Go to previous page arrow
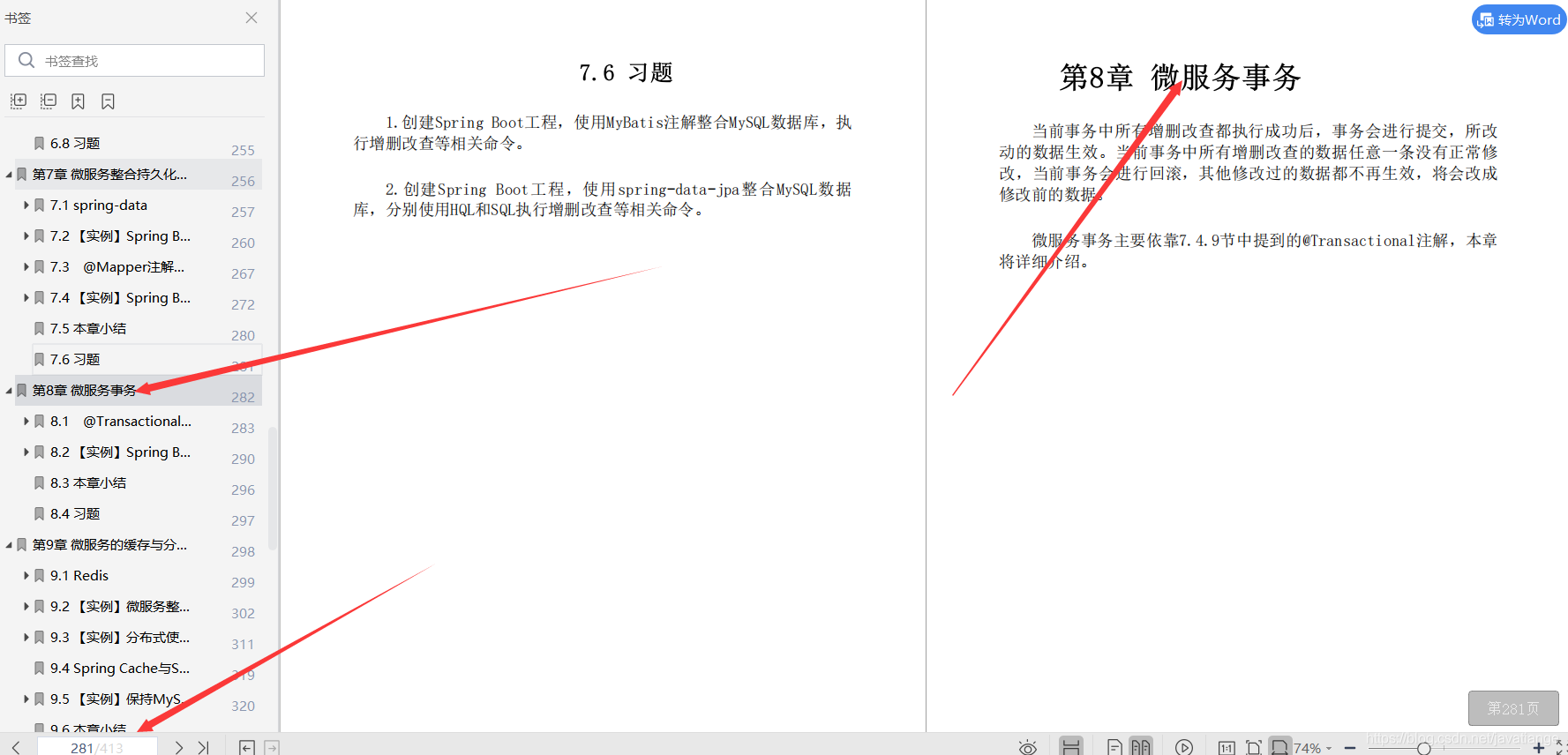1568x755 pixels. click(x=16, y=747)
